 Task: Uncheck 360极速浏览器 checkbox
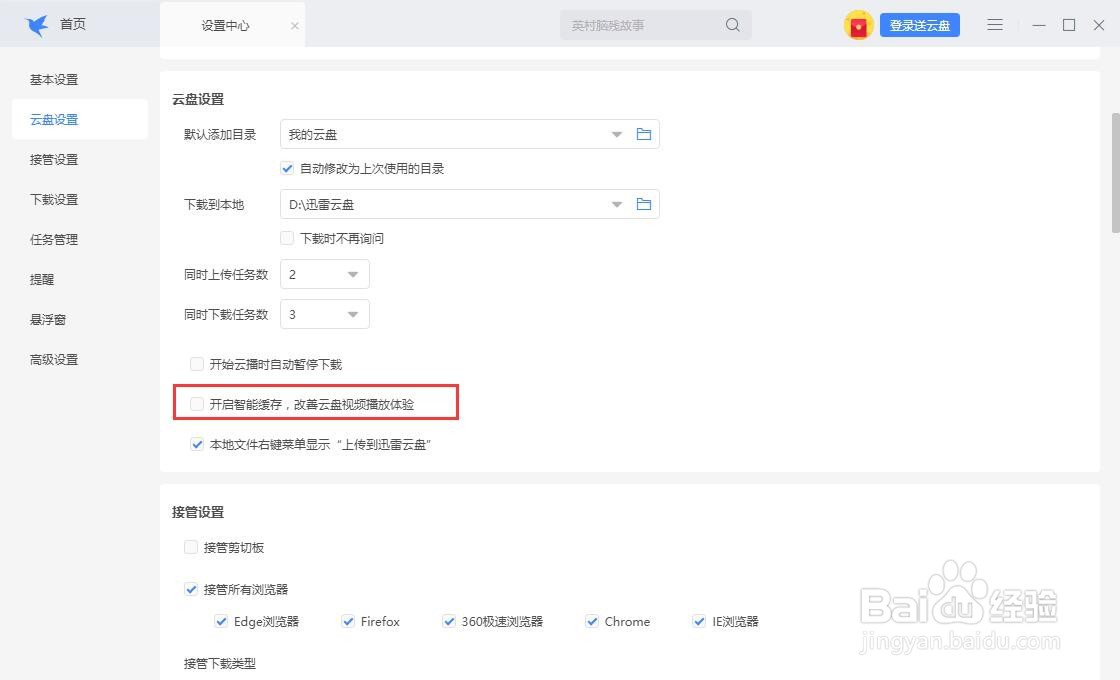pyautogui.click(x=449, y=621)
